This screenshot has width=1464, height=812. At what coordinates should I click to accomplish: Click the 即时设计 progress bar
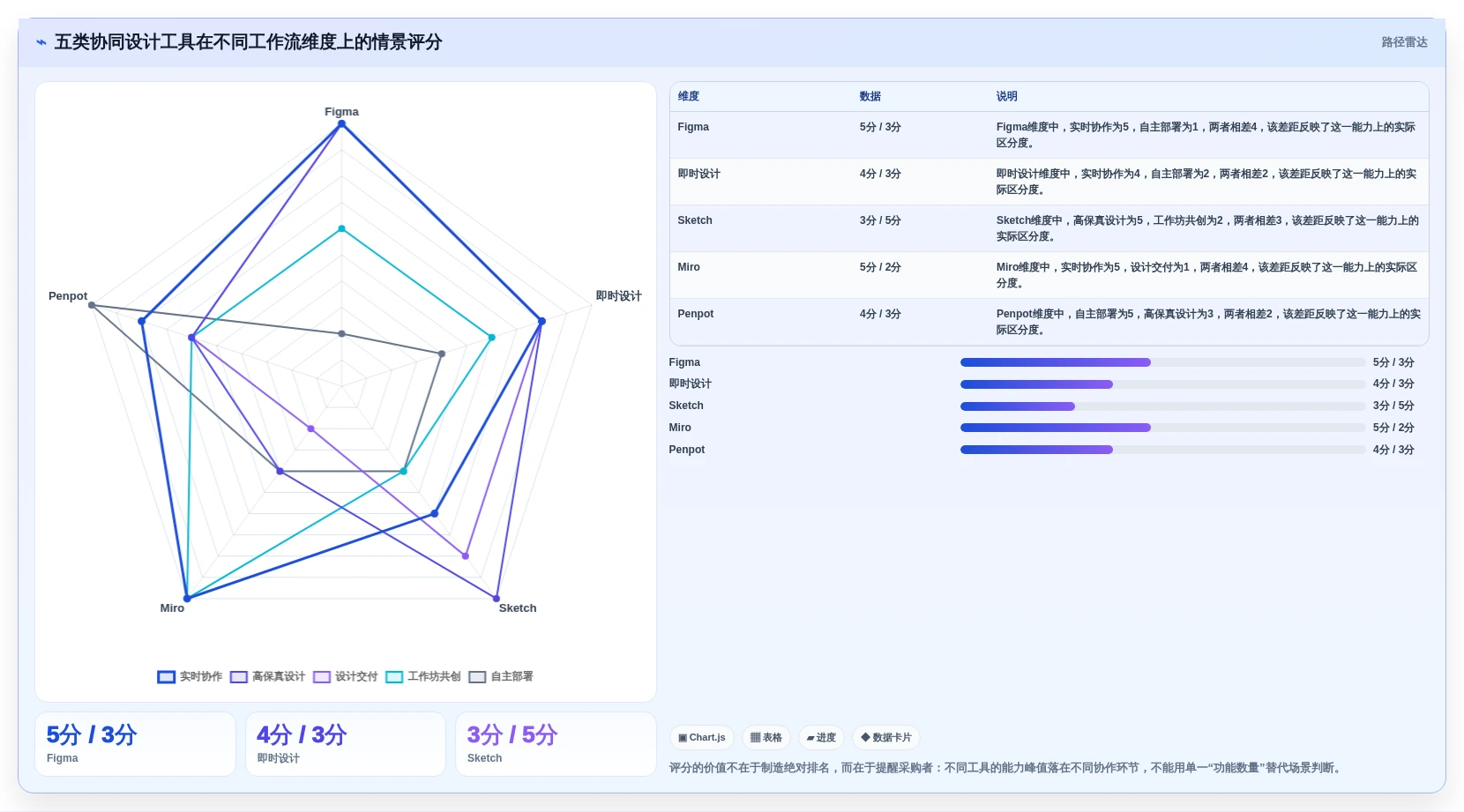(x=1162, y=384)
